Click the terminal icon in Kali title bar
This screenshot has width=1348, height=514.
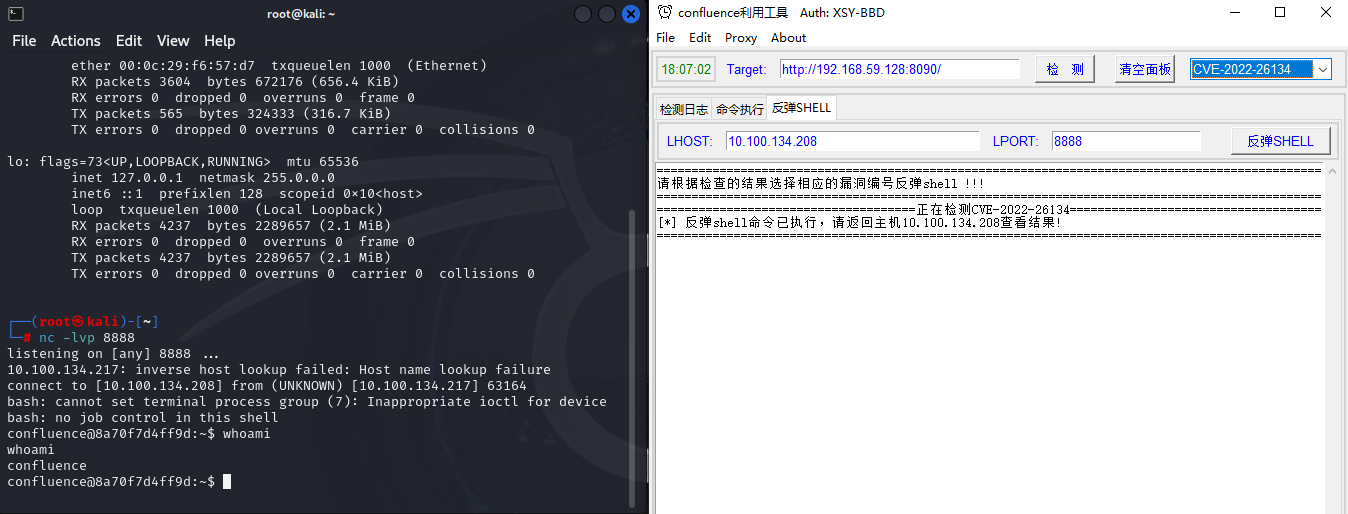pos(15,13)
